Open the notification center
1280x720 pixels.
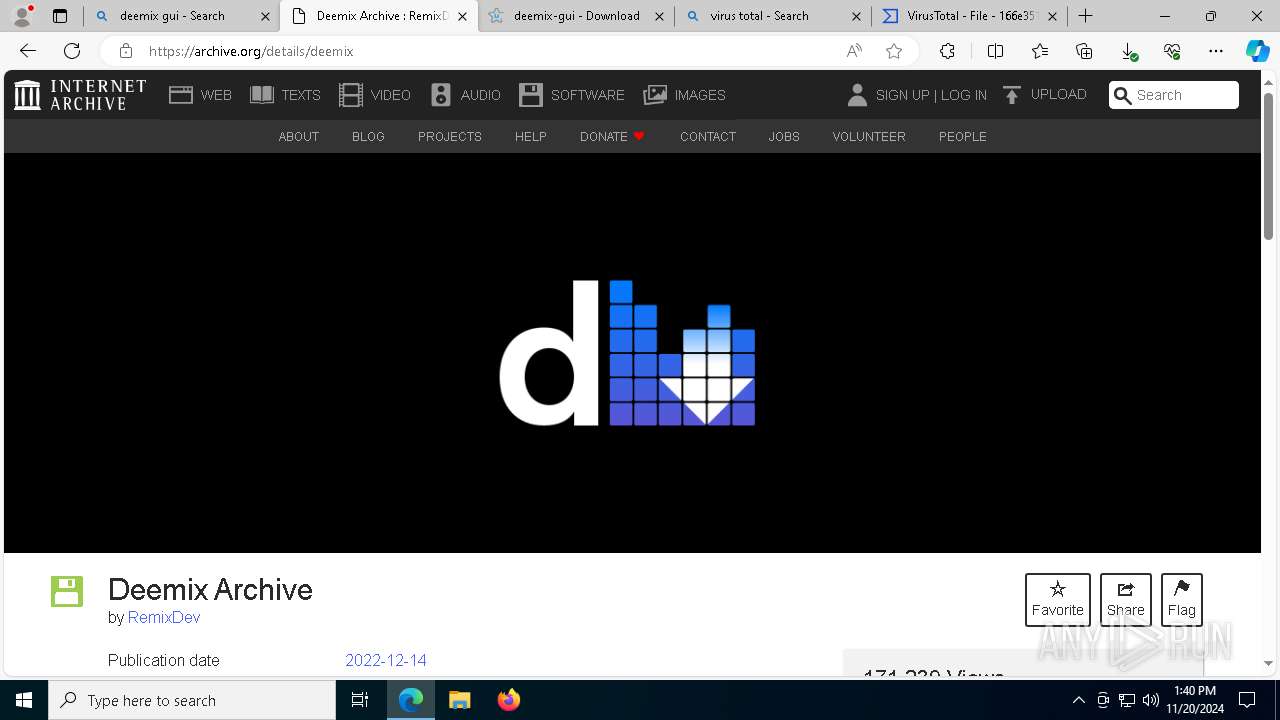click(1248, 700)
